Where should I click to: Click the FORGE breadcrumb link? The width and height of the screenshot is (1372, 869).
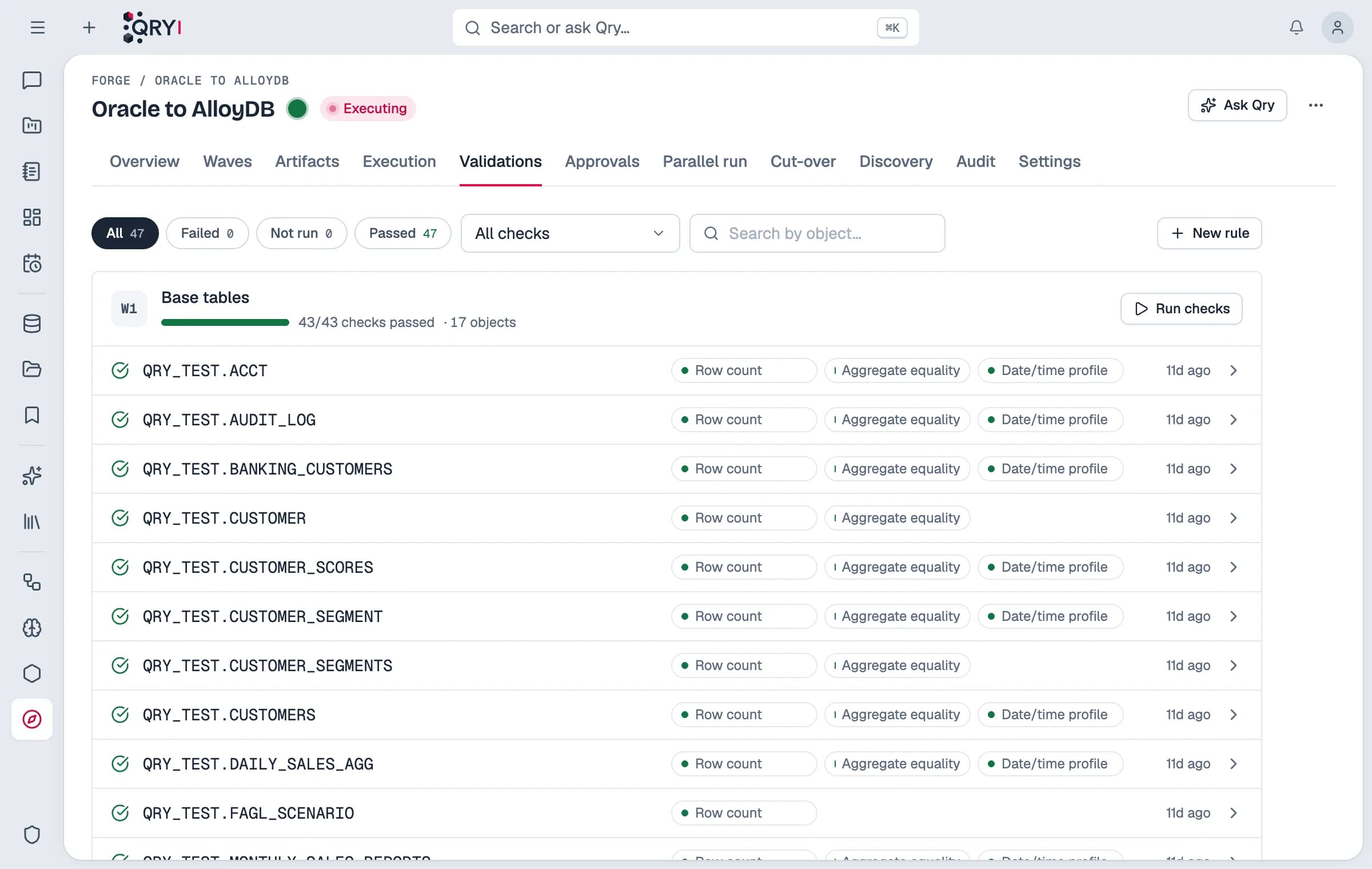coord(111,81)
